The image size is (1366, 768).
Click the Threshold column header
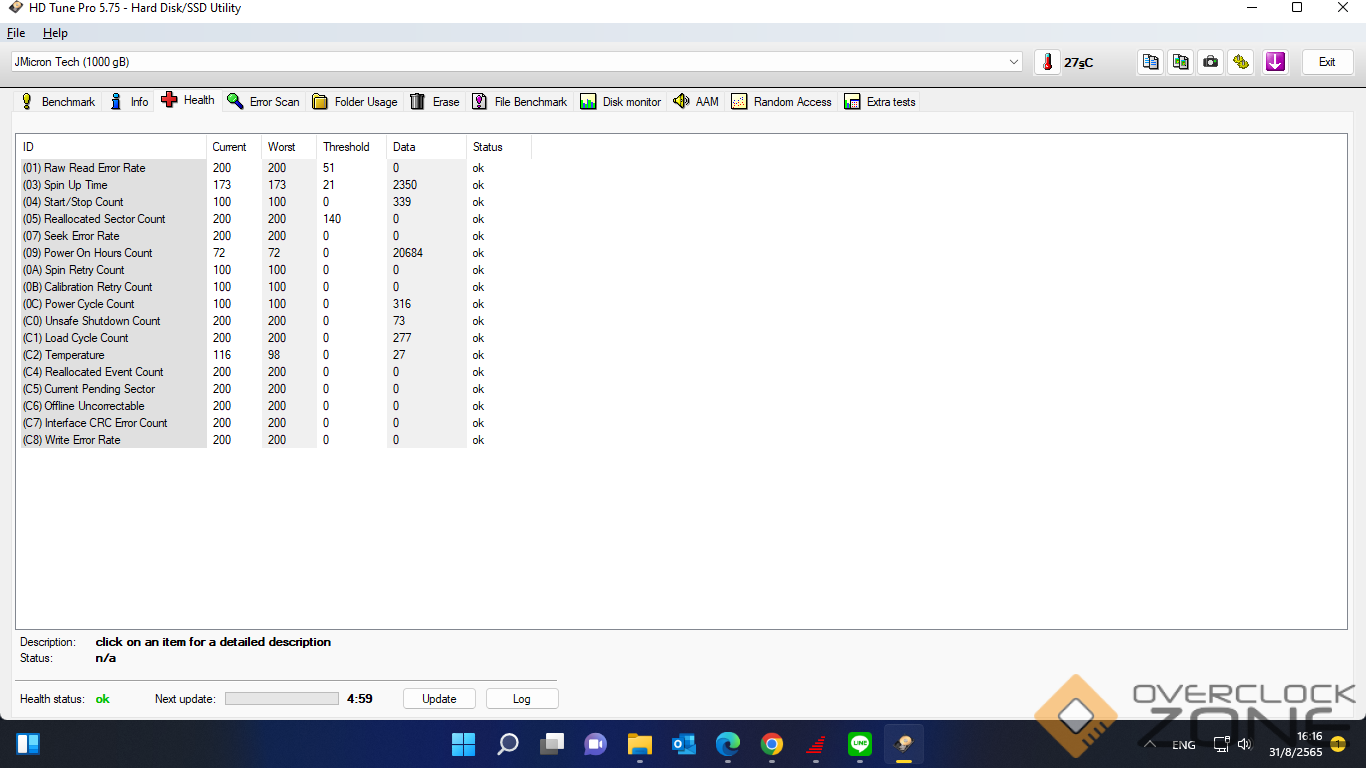[x=352, y=147]
